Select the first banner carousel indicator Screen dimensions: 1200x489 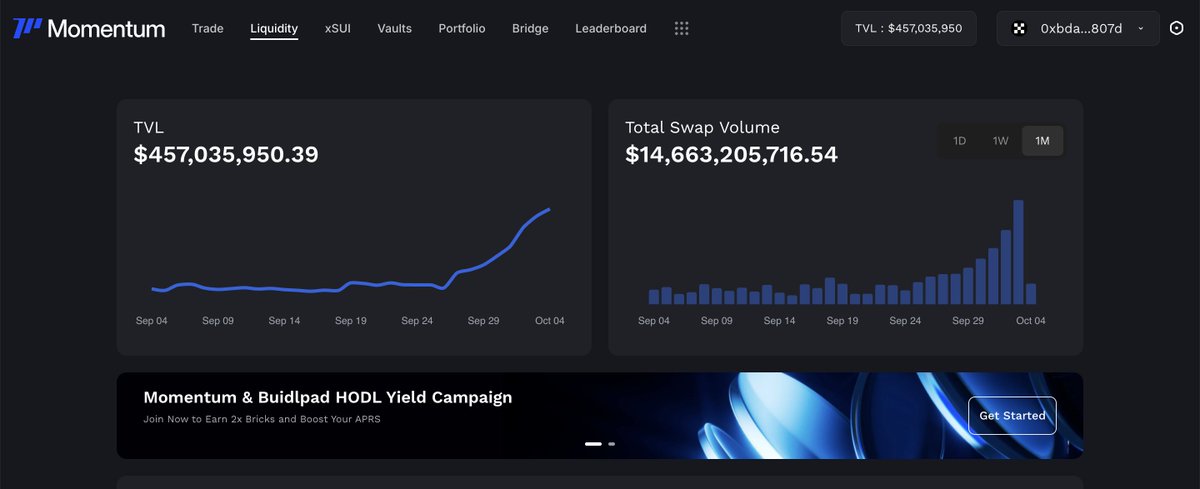point(593,443)
